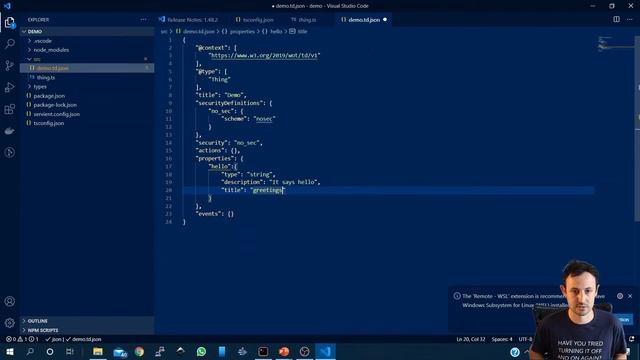Click UTF-8 encoding status item
The height and width of the screenshot is (360, 640).
coord(525,339)
